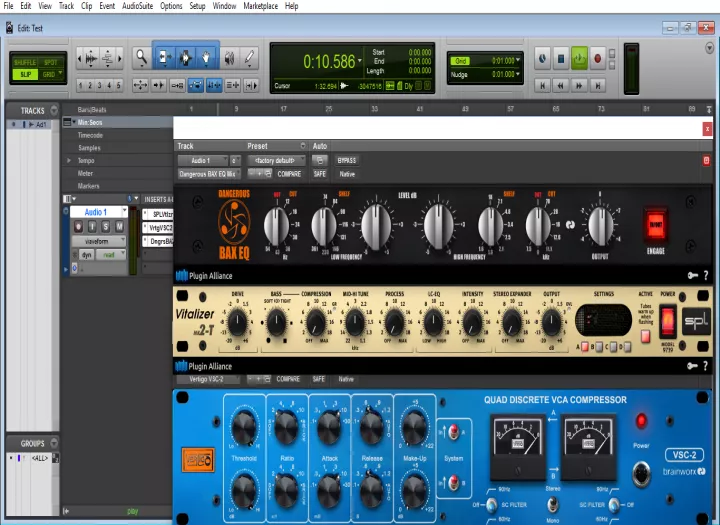Select the Trim tool
Screen dimensions: 720x525
click(164, 58)
